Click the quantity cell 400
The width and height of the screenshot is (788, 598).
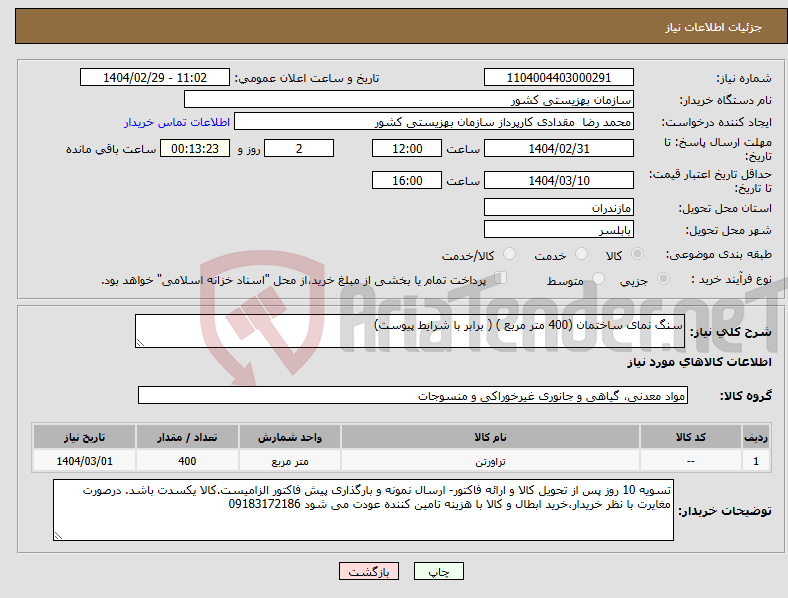pyautogui.click(x=187, y=461)
